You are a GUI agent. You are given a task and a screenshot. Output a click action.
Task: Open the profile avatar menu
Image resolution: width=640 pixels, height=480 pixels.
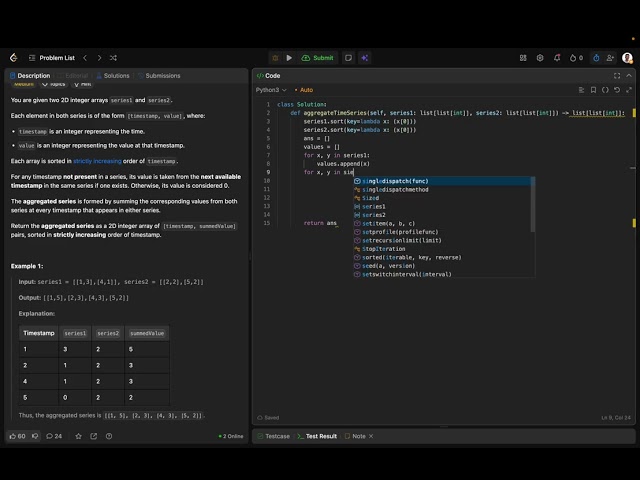[627, 58]
